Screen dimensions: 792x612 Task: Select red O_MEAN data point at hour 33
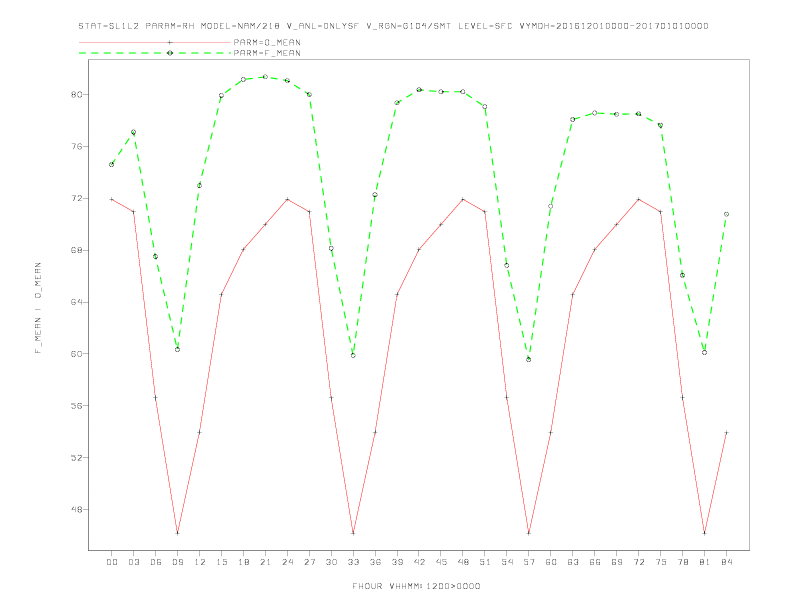click(353, 533)
